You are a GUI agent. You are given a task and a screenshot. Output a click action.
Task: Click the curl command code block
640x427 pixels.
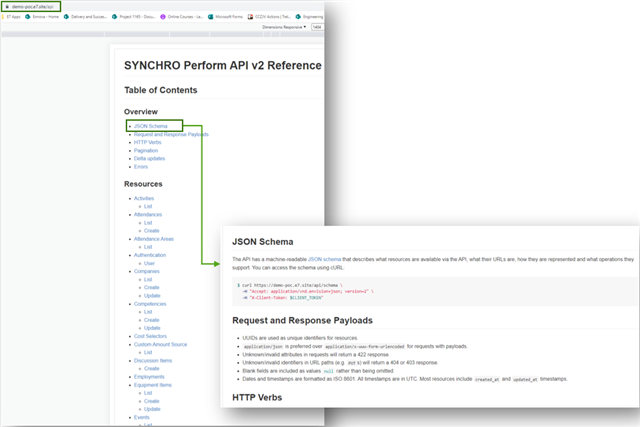pyautogui.click(x=435, y=291)
